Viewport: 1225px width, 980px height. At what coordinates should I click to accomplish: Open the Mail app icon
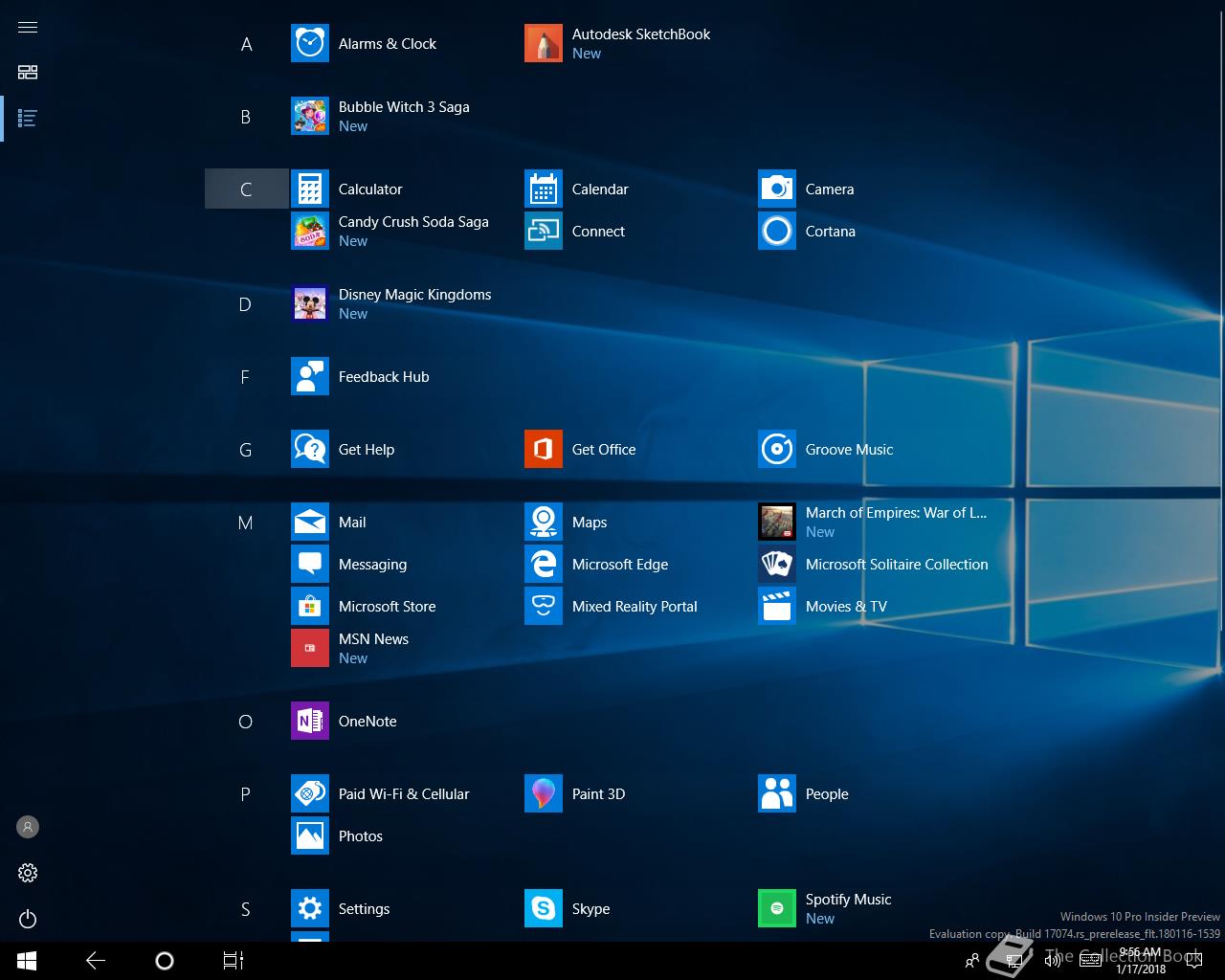[x=310, y=523]
